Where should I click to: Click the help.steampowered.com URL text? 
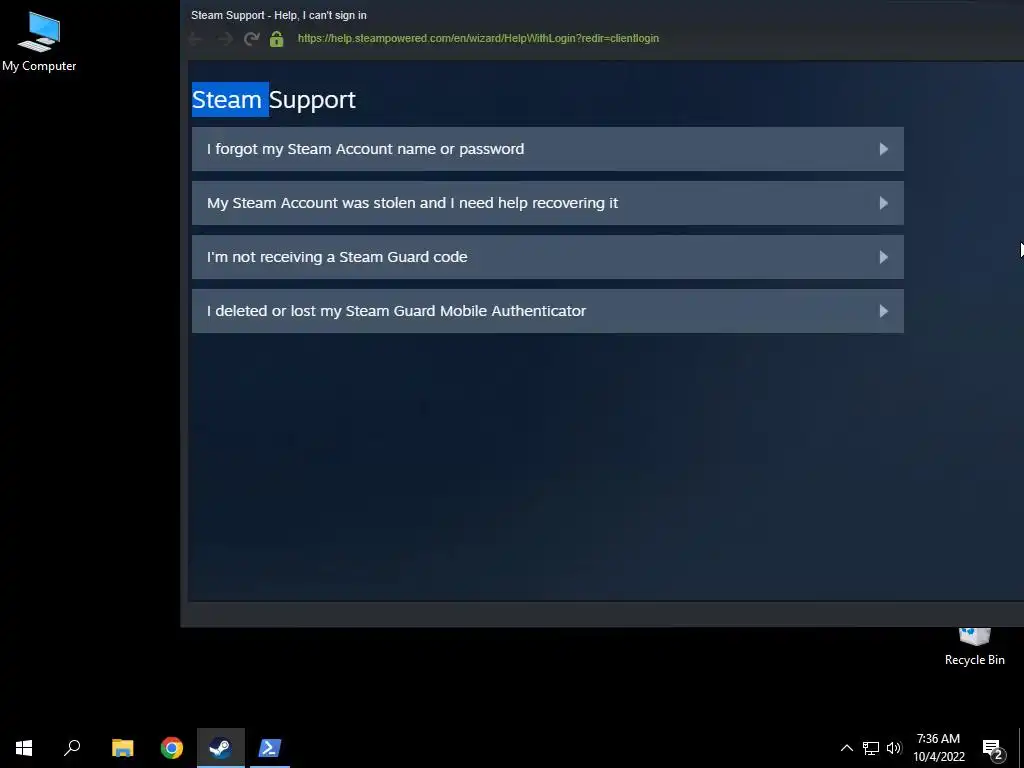click(478, 39)
